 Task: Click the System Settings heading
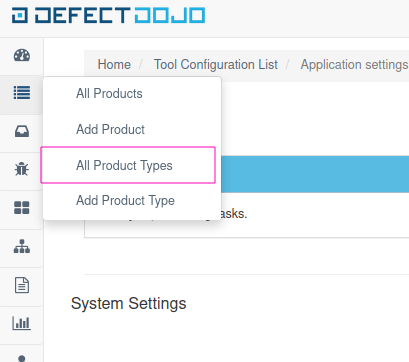click(128, 304)
